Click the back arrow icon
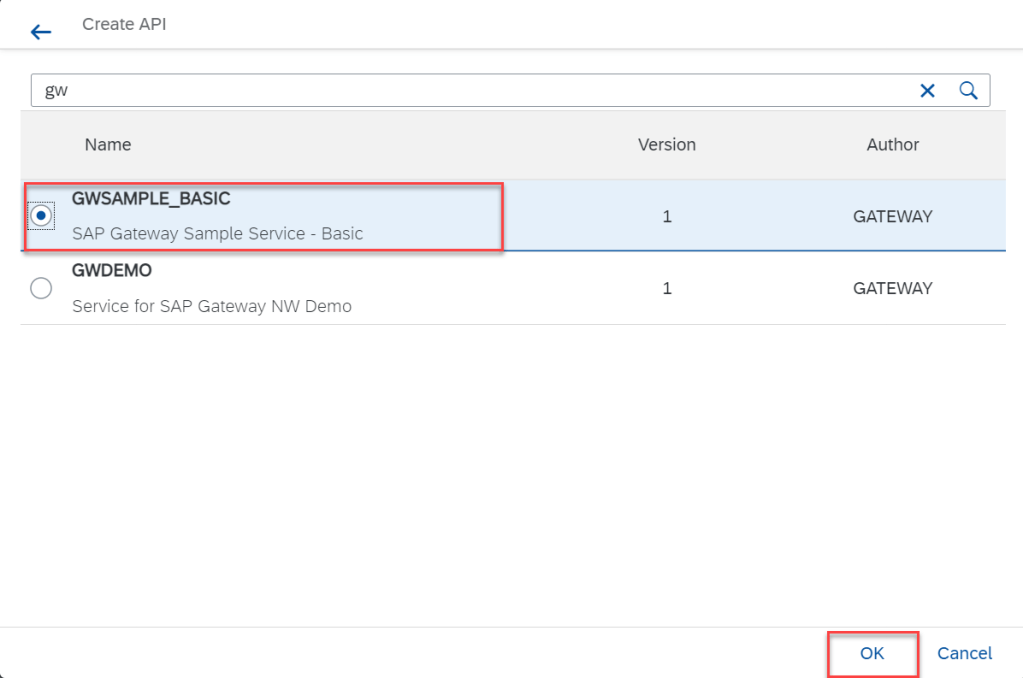Screen dimensions: 1023x678 (41, 32)
